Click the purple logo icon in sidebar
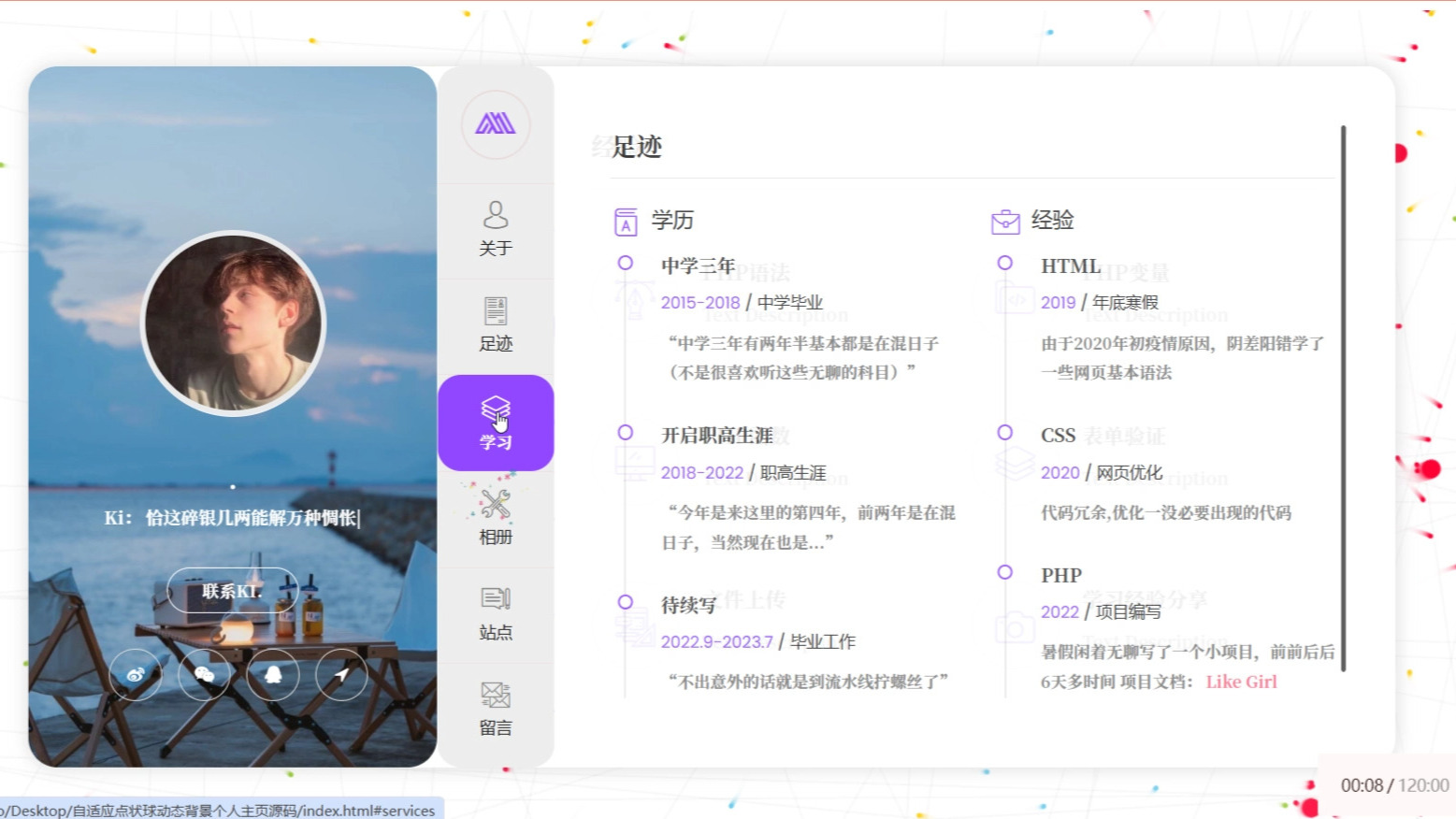Image resolution: width=1456 pixels, height=819 pixels. click(x=496, y=123)
